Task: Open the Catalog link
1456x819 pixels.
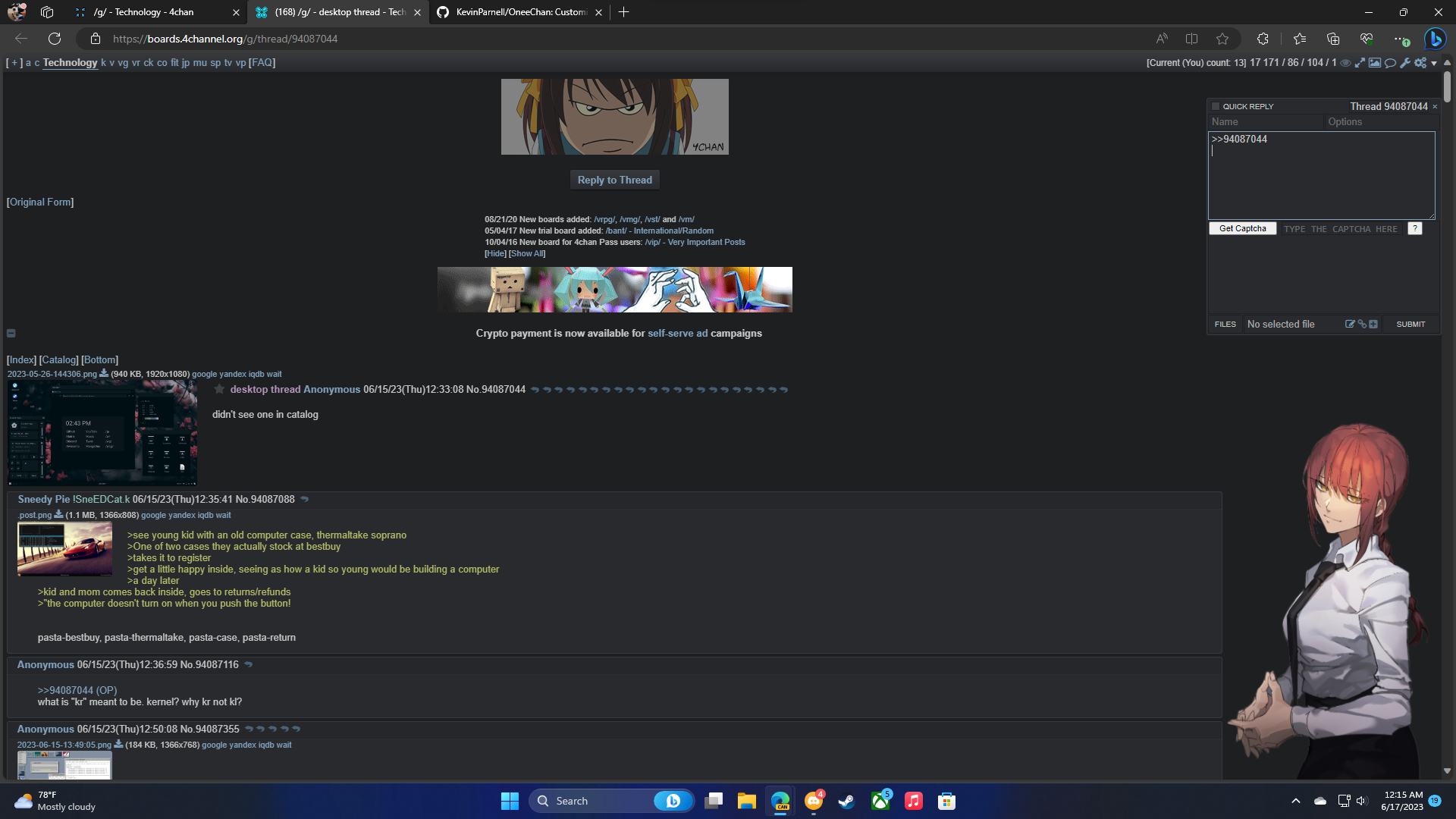Action: pyautogui.click(x=58, y=359)
